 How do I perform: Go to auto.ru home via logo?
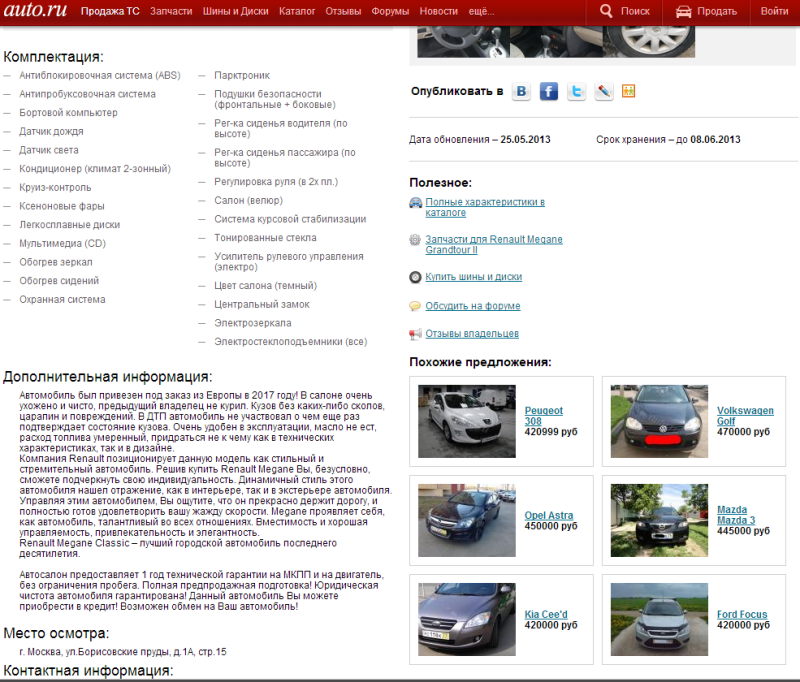[x=35, y=10]
